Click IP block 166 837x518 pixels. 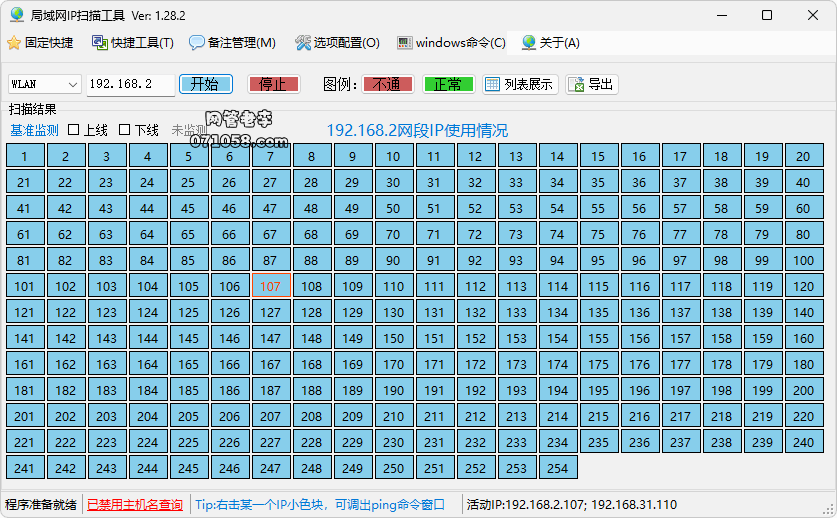(x=230, y=364)
